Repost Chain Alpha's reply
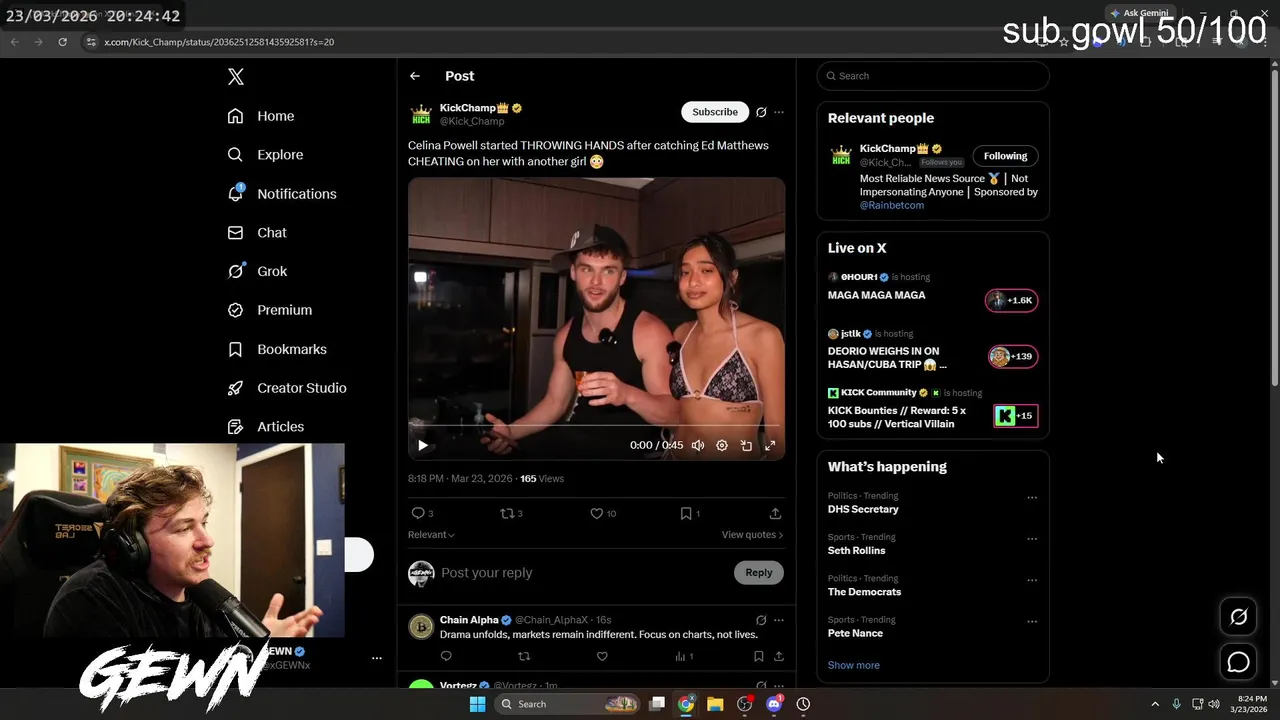This screenshot has width=1280, height=720. [524, 656]
